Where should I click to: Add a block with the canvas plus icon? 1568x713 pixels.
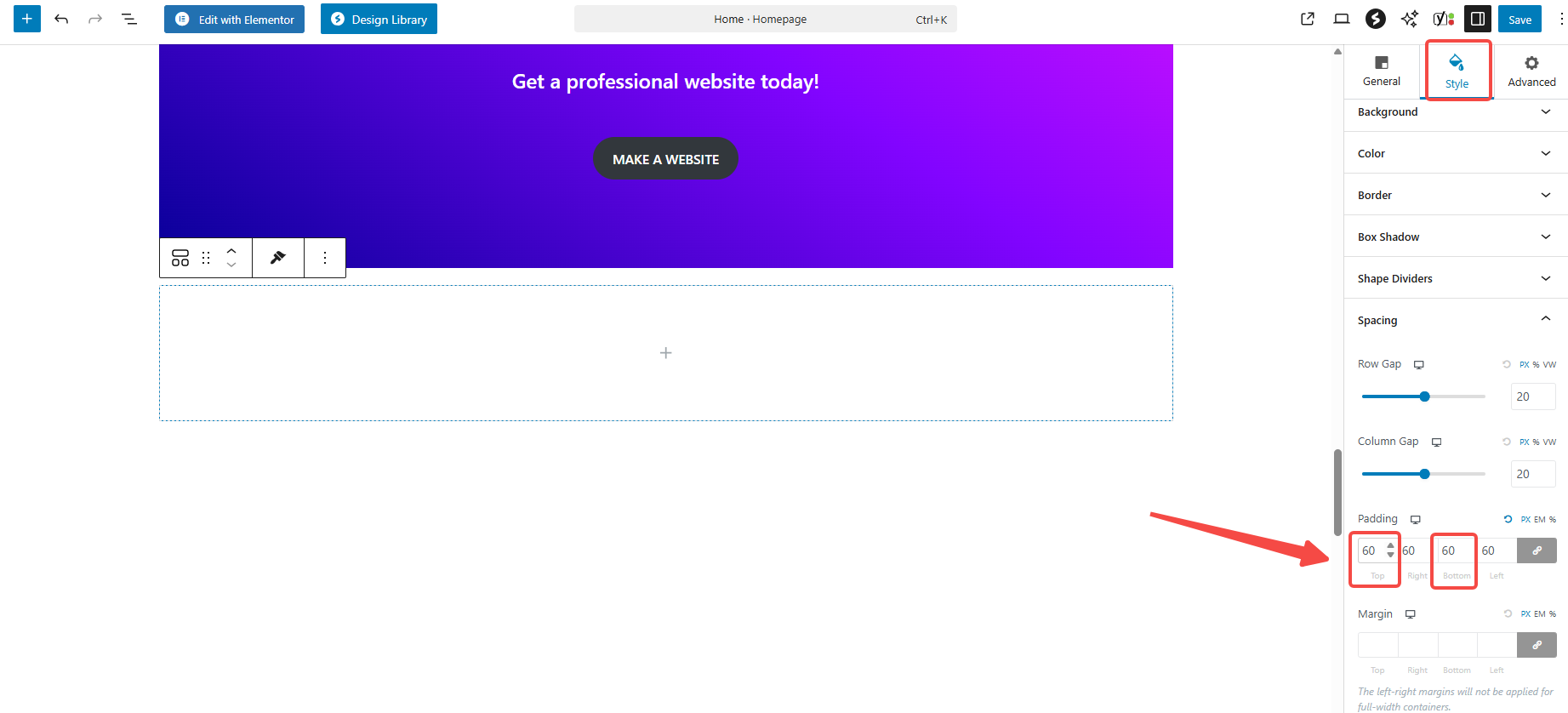pyautogui.click(x=666, y=353)
